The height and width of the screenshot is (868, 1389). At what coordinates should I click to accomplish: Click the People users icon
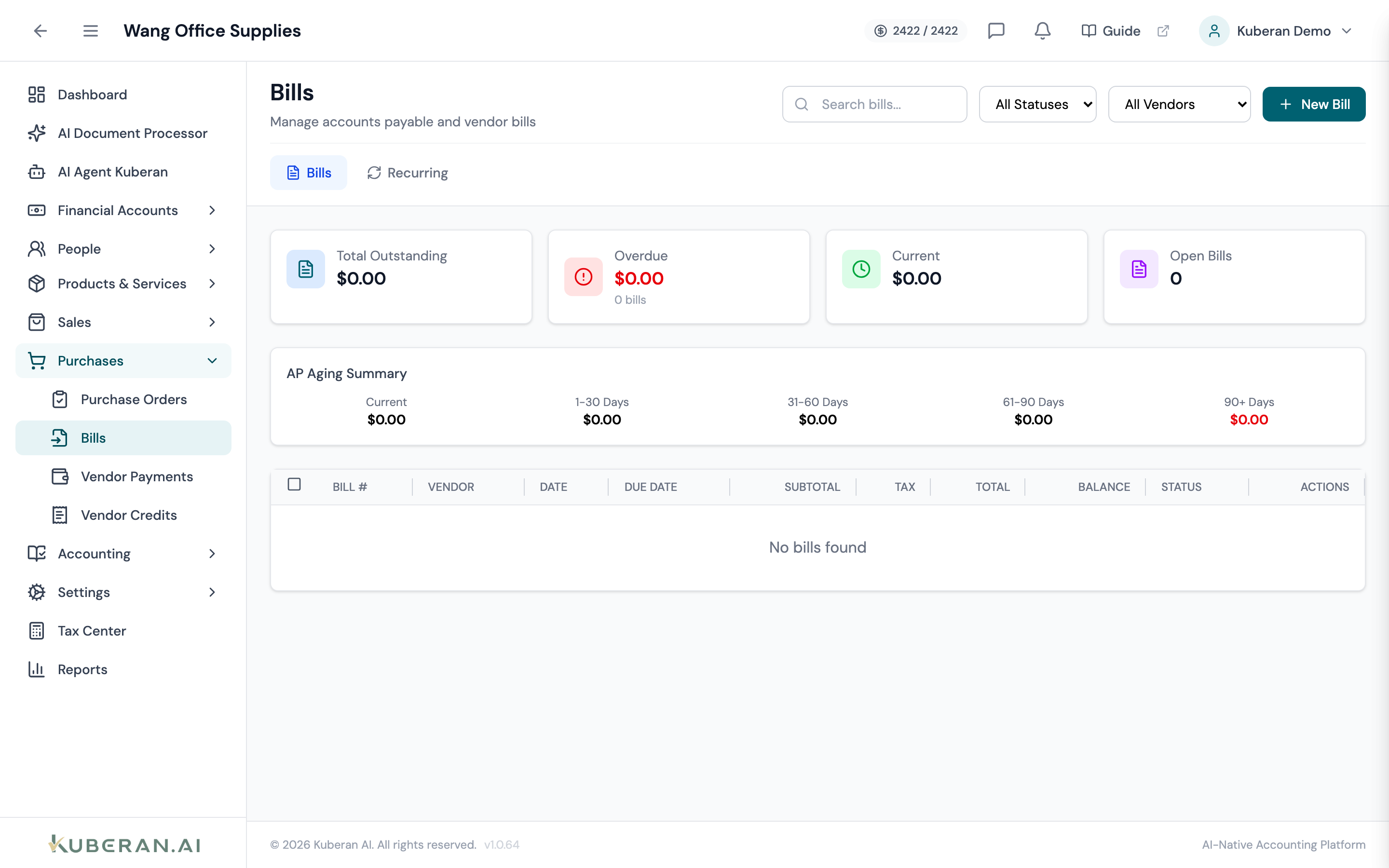point(37,248)
